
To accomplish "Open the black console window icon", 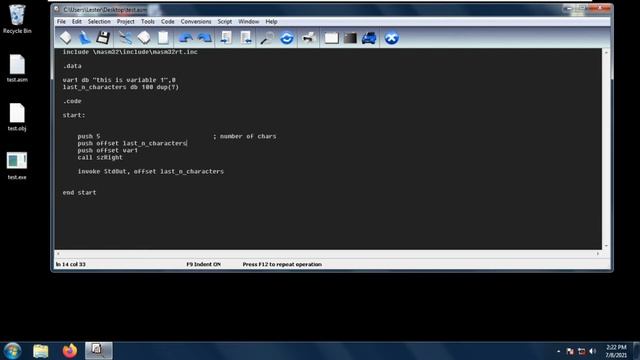I will pos(350,38).
